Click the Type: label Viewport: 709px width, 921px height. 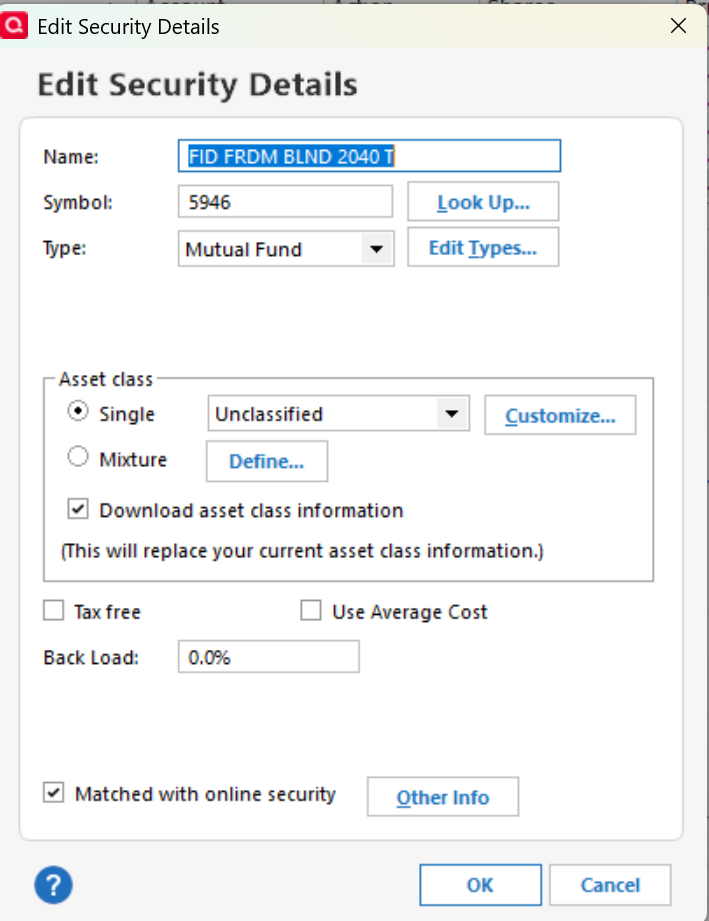[65, 248]
